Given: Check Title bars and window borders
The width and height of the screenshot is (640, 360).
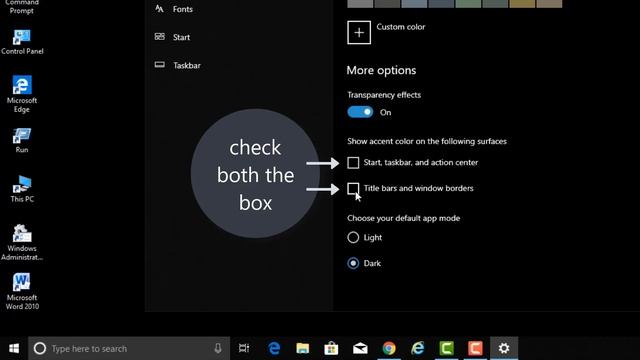Looking at the screenshot, I should coord(353,188).
